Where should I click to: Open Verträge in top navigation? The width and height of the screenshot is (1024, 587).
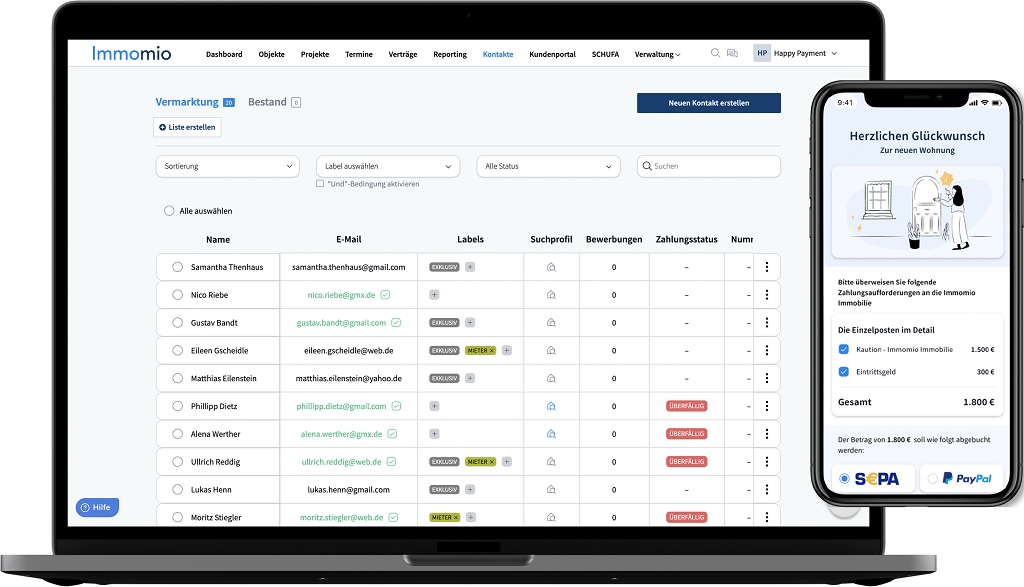[403, 54]
